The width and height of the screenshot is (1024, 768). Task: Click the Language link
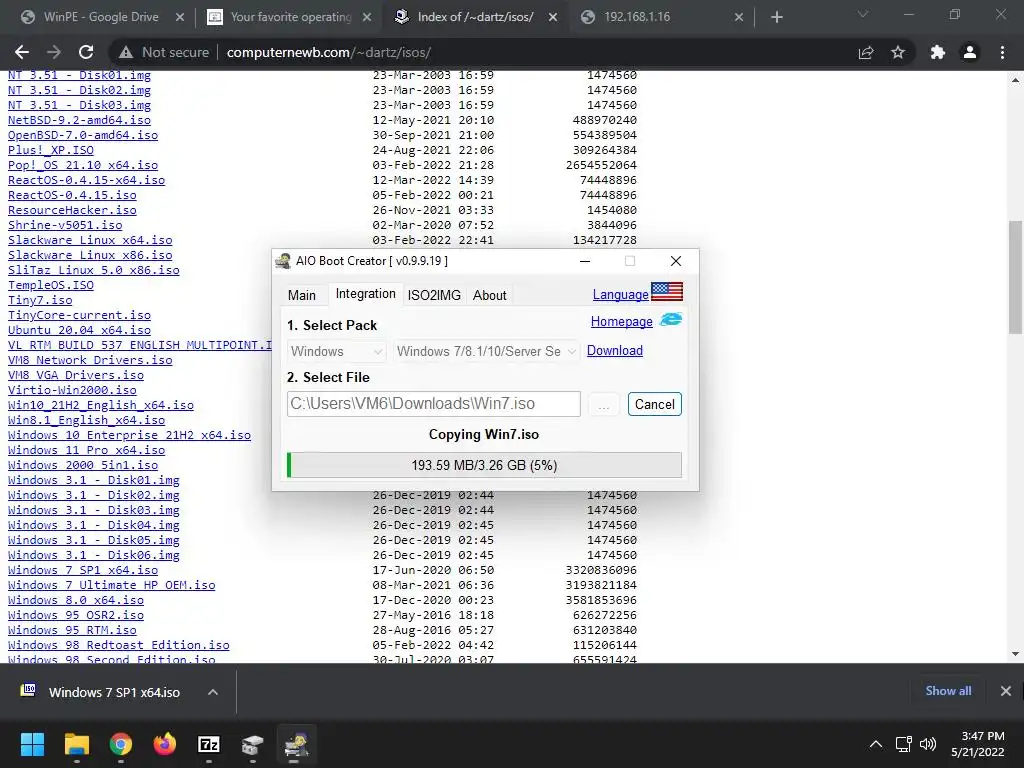[620, 295]
